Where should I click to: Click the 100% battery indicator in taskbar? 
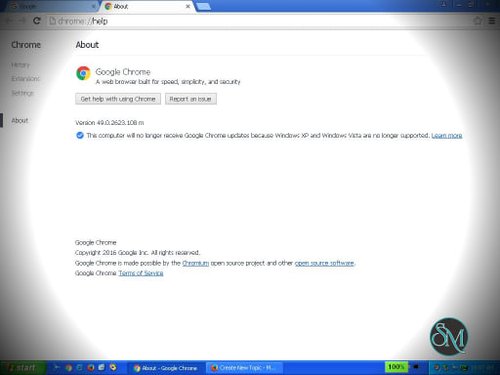click(x=396, y=367)
